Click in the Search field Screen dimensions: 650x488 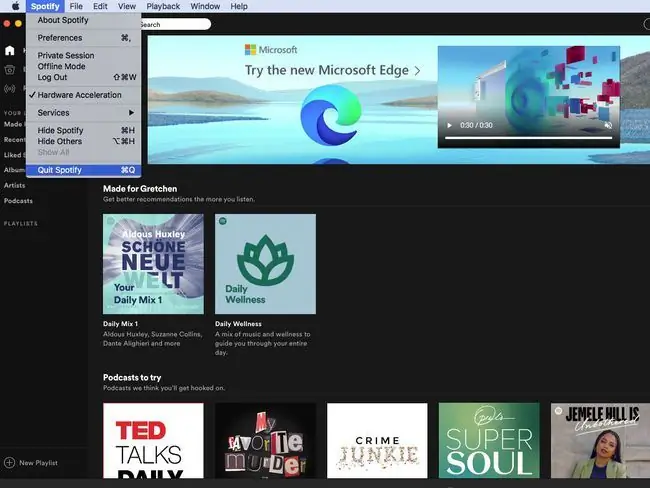175,24
